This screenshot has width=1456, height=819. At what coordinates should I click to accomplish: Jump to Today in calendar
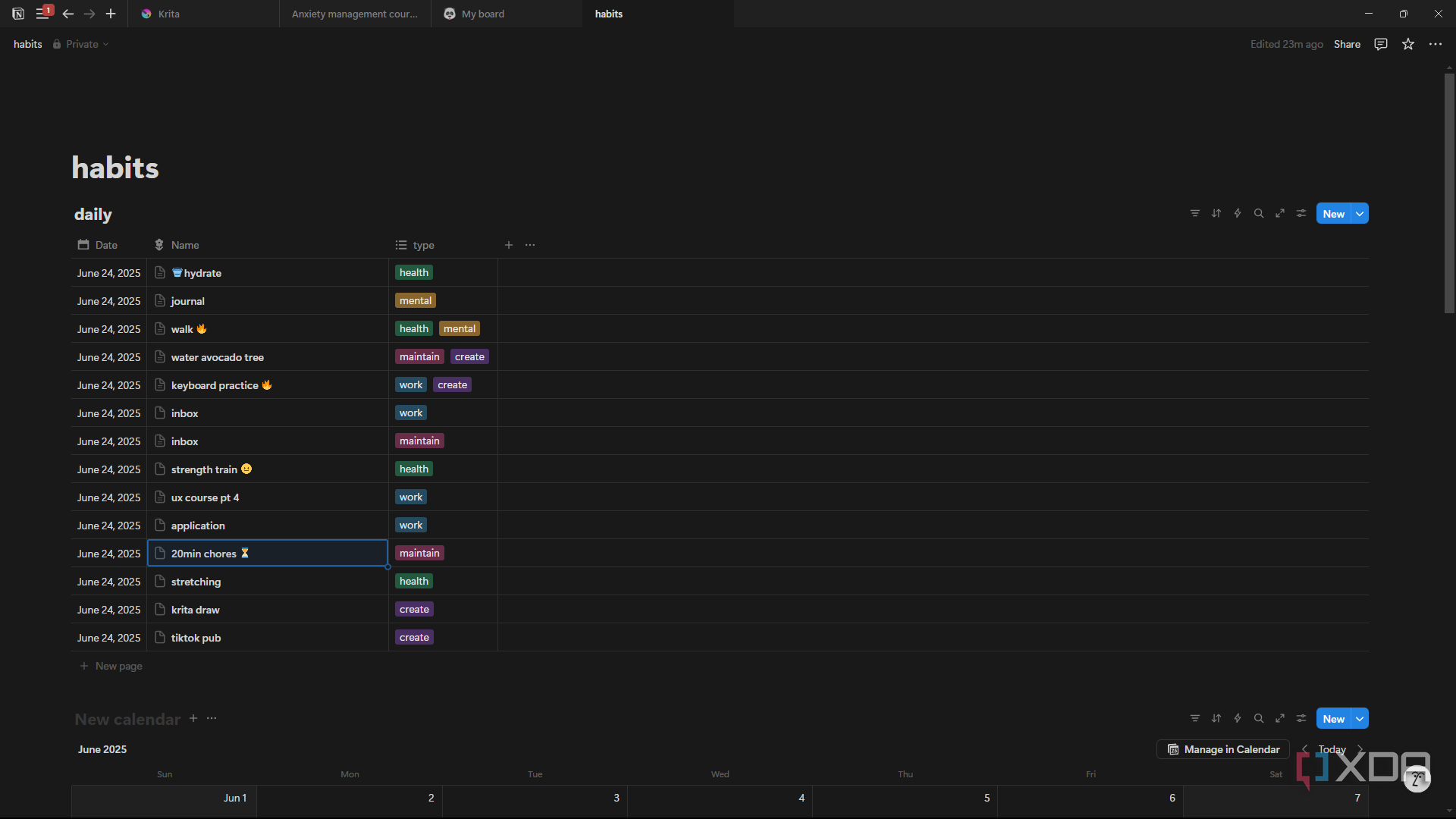pyautogui.click(x=1332, y=749)
